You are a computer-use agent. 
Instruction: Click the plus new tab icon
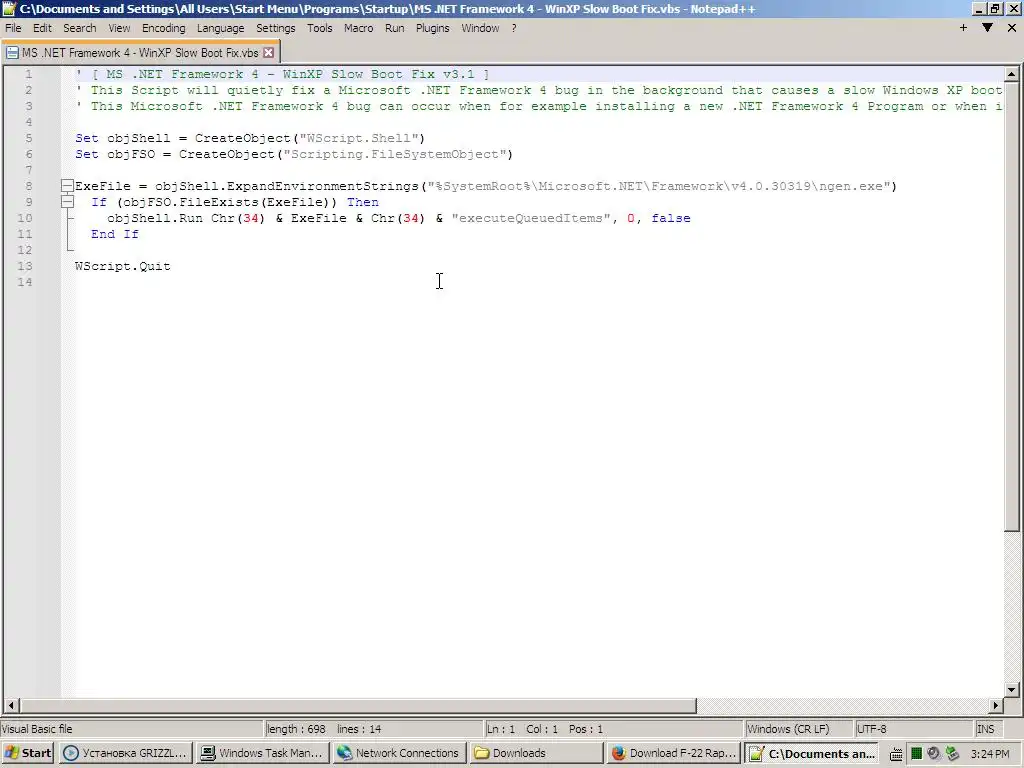click(x=963, y=27)
